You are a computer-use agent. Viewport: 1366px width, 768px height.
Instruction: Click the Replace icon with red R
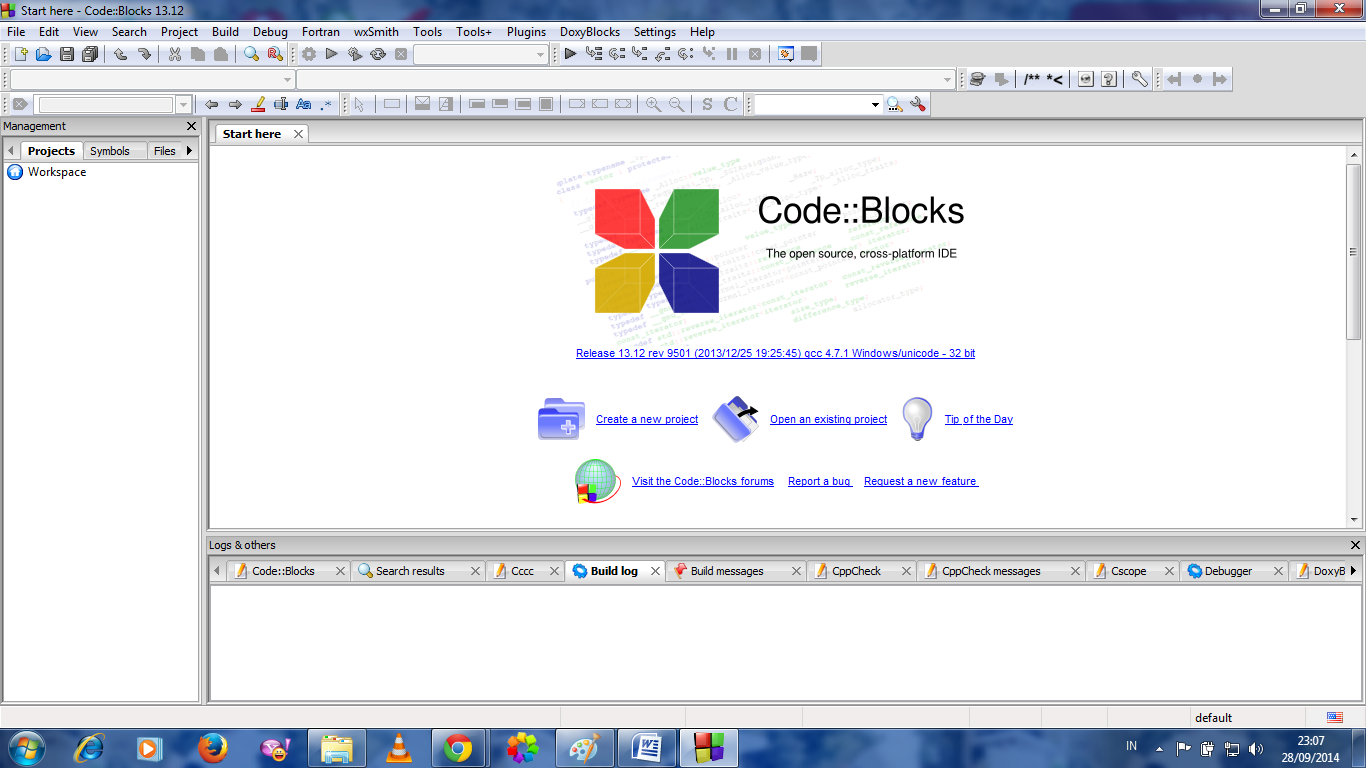pos(275,54)
